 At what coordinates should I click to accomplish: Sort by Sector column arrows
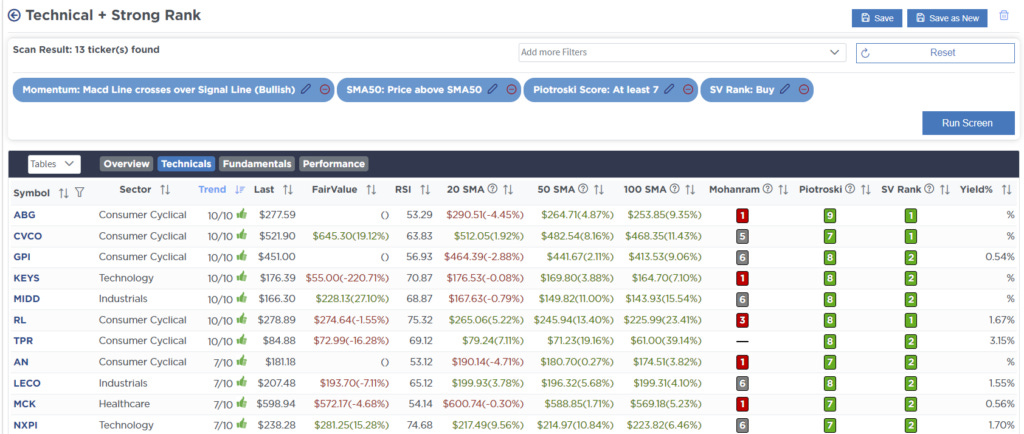[x=165, y=190]
